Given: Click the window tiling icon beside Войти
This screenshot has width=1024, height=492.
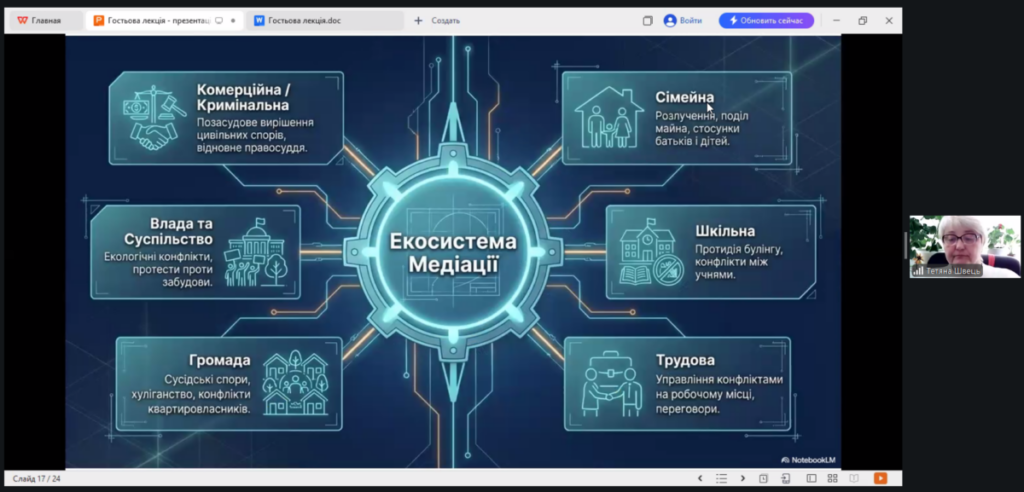Looking at the screenshot, I should pos(647,20).
